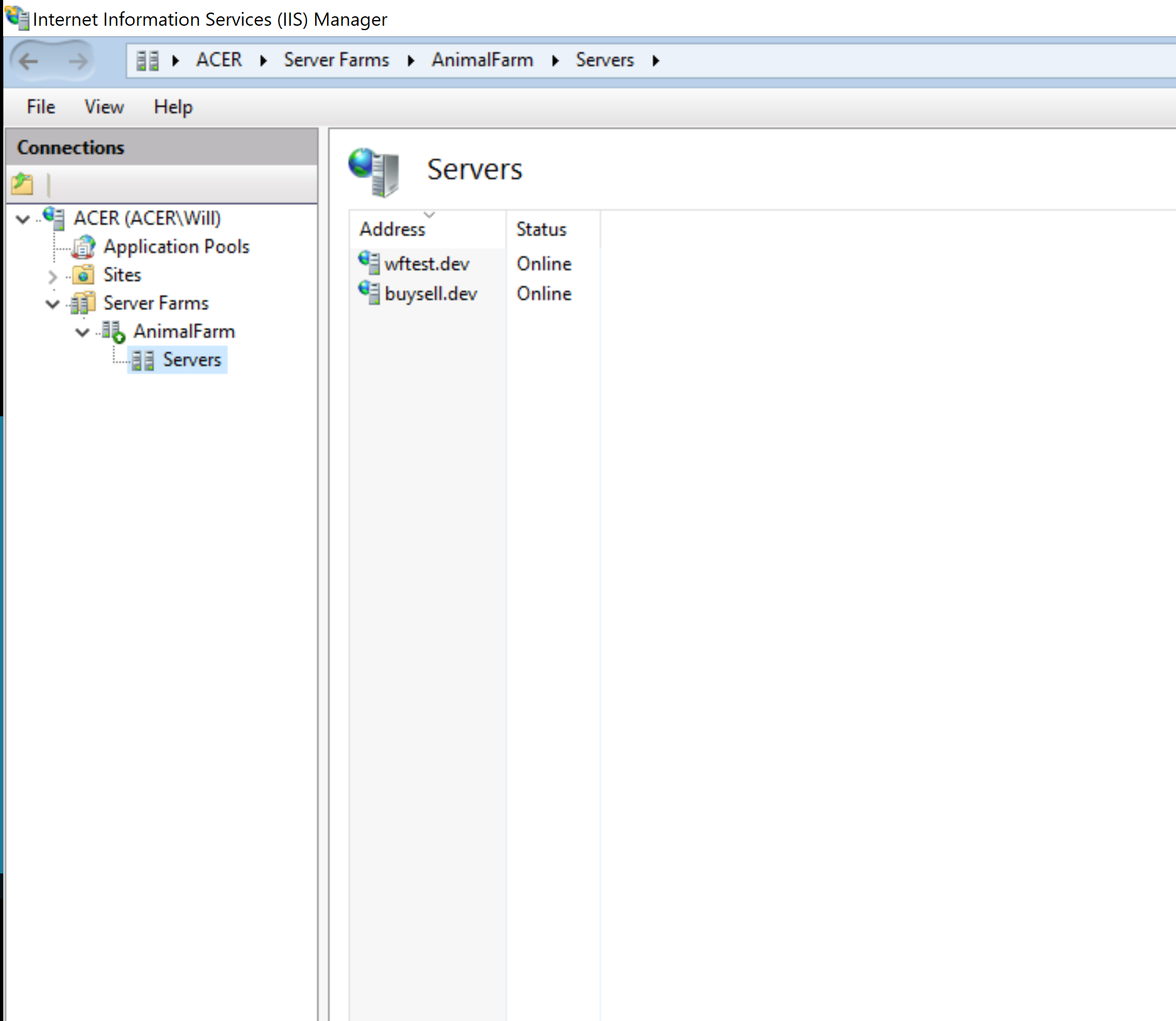The image size is (1176, 1021).
Task: Click the wftest.dev server icon
Action: 368,262
